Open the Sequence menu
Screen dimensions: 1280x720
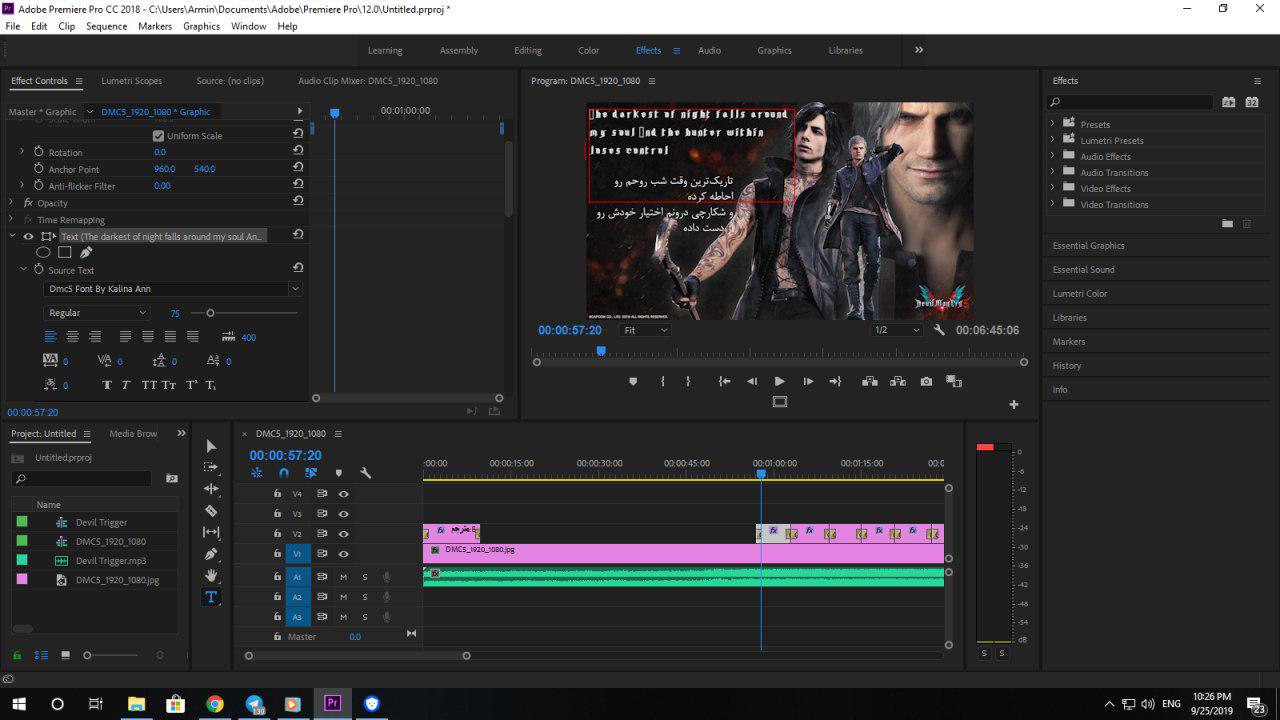coord(107,26)
